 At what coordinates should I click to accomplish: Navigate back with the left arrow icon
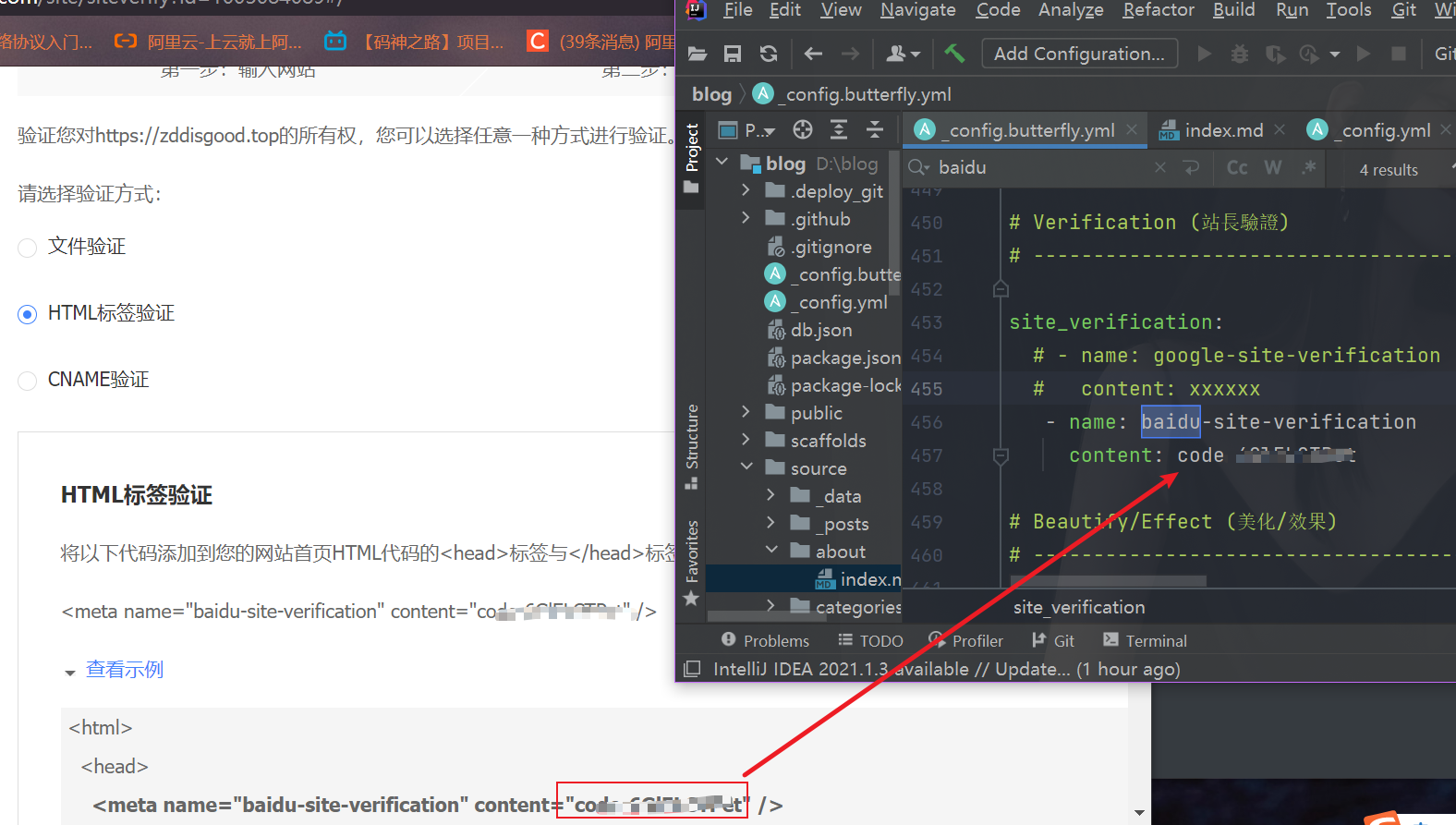[813, 54]
